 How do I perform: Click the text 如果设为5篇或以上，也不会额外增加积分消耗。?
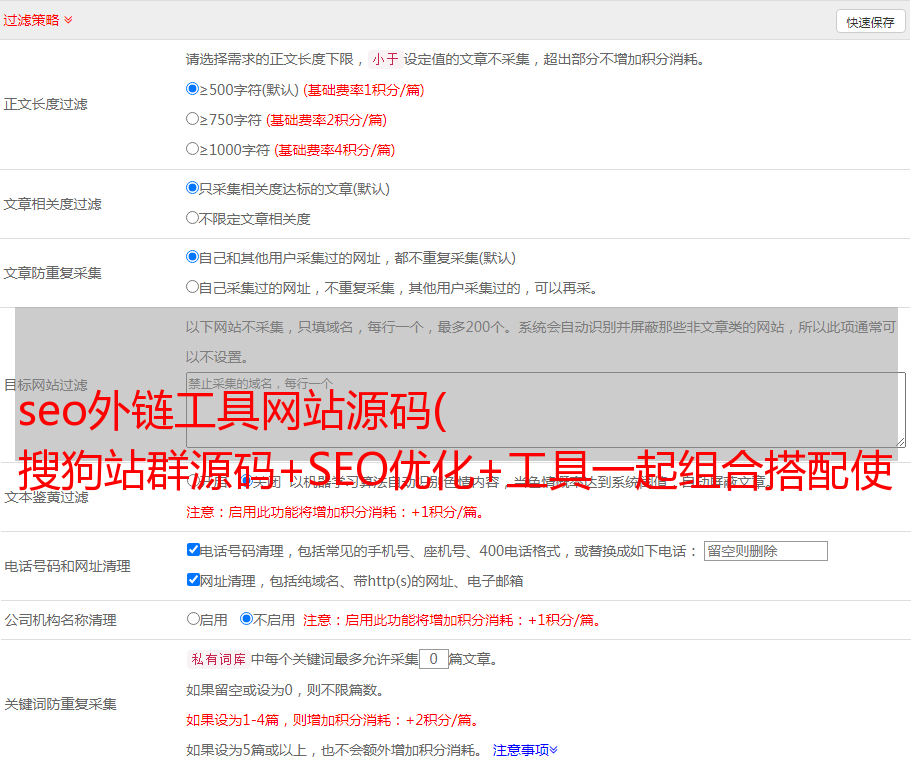[334, 751]
